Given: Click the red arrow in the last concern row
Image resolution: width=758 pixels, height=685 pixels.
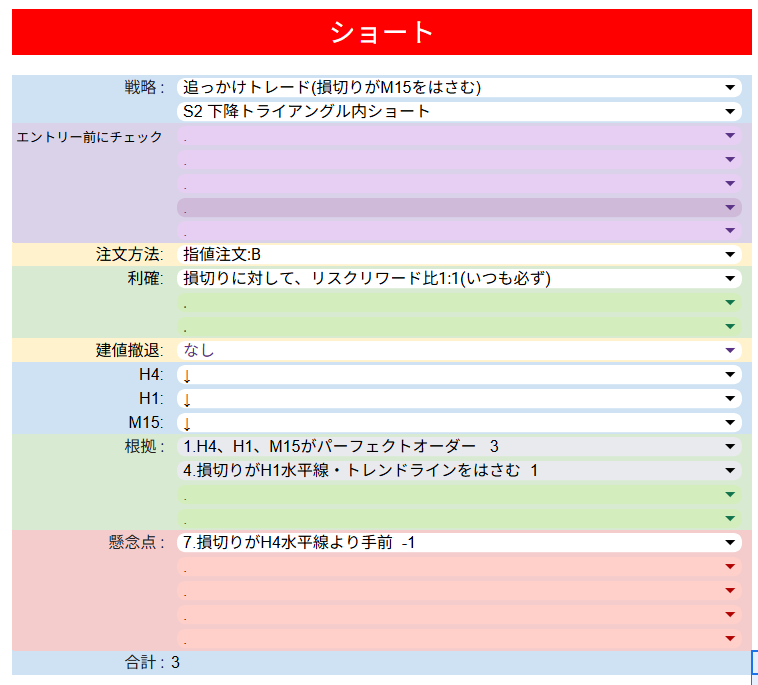Looking at the screenshot, I should point(729,638).
